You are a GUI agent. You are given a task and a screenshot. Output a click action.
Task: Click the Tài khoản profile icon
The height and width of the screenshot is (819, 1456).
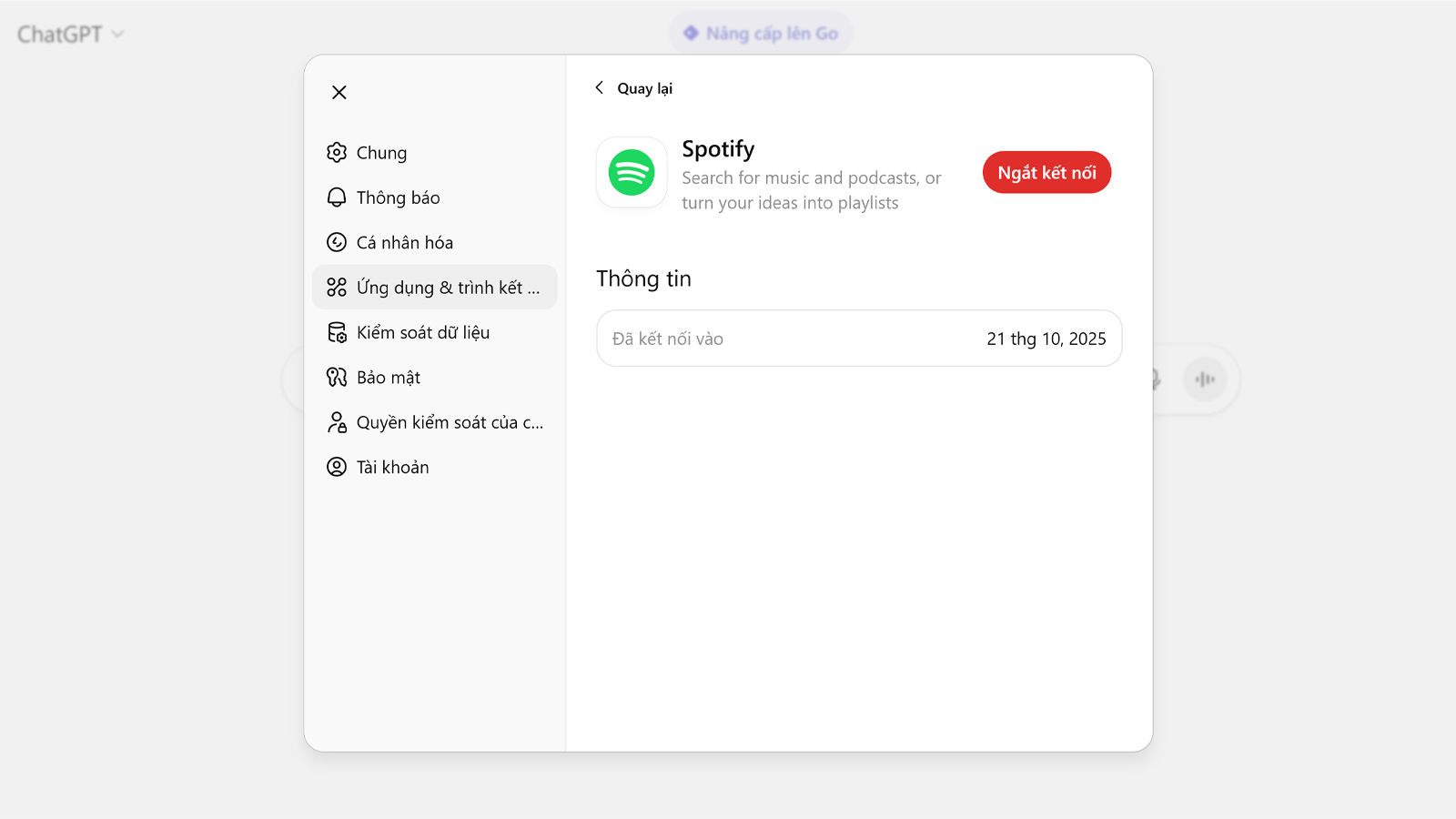(x=337, y=467)
